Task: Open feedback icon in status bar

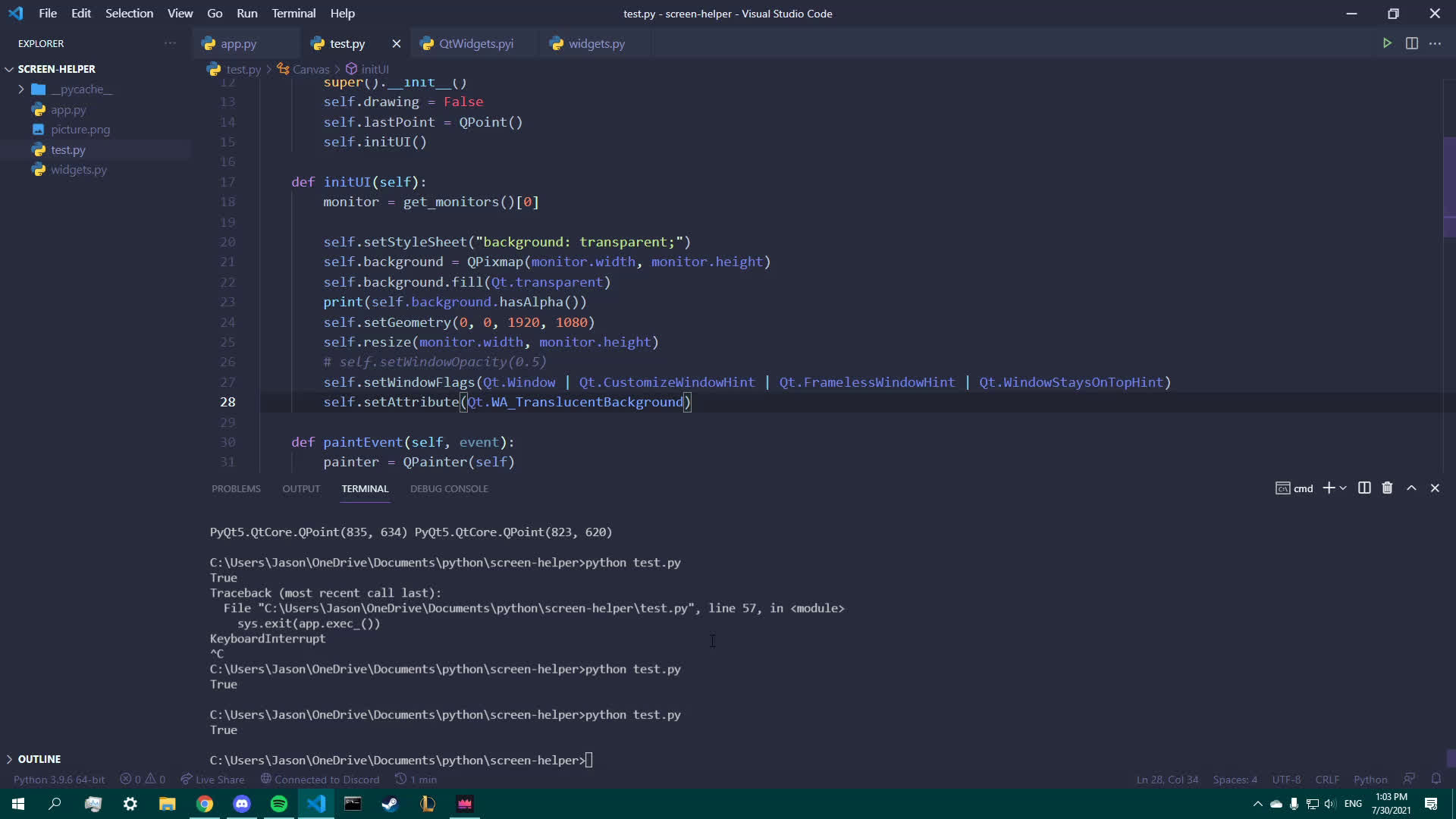Action: coord(1409,779)
